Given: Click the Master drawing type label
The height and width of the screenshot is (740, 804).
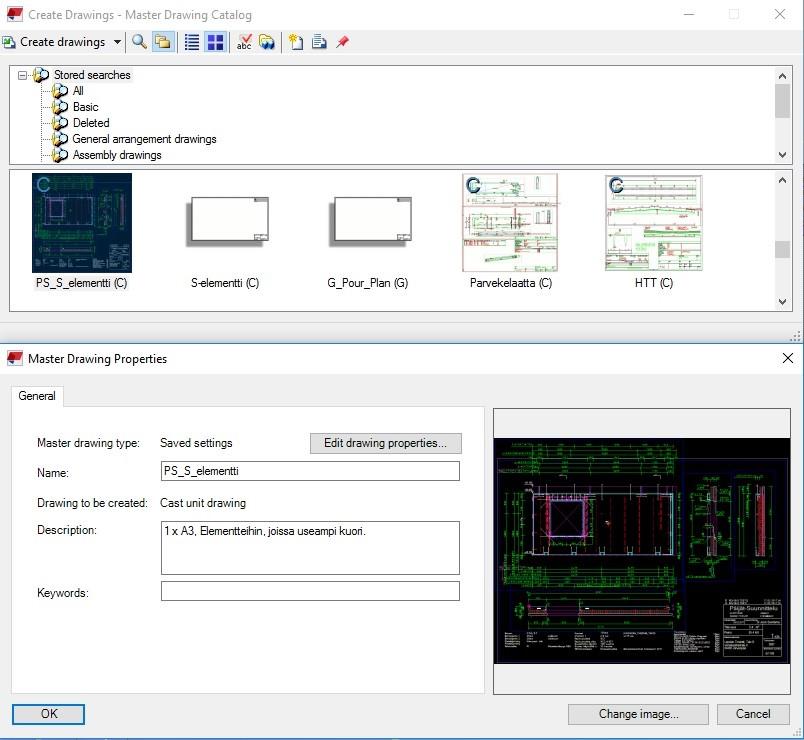Looking at the screenshot, I should [x=88, y=443].
